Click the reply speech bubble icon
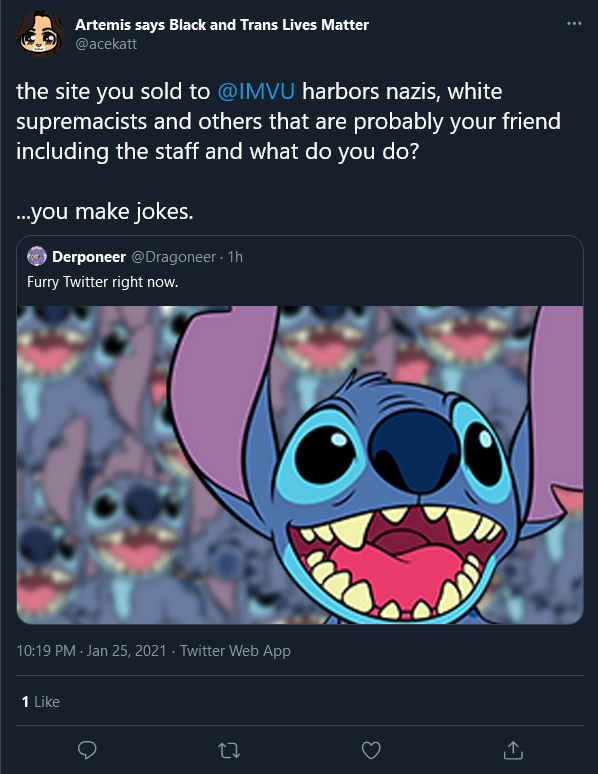 point(87,750)
